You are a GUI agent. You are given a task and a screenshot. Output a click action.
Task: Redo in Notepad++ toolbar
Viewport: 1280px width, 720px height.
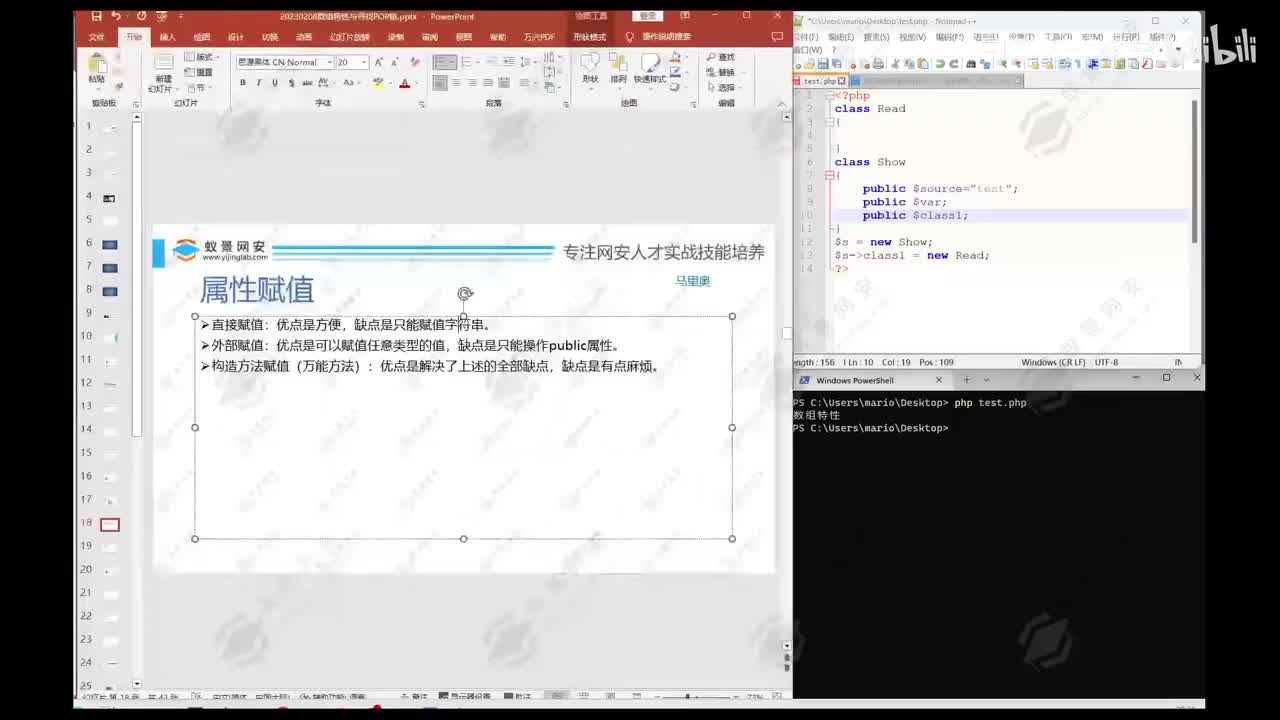[956, 64]
